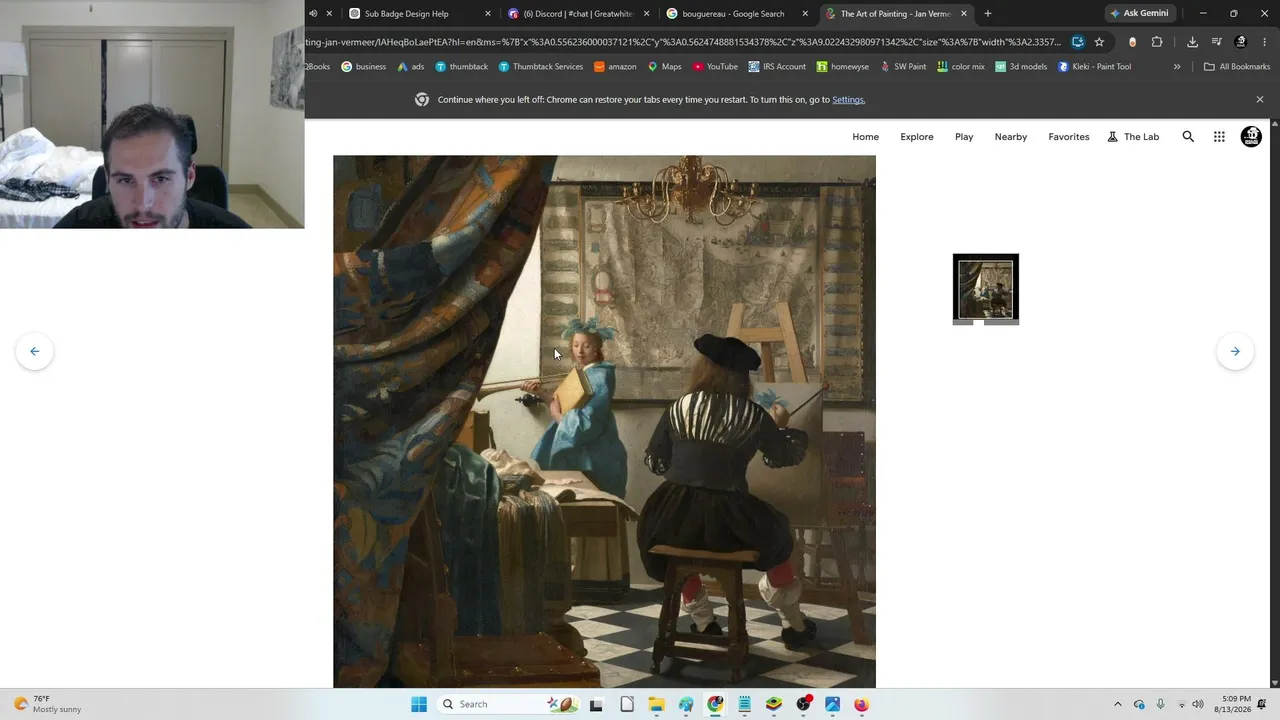Open the amazon bookmark
The image size is (1280, 720).
[x=615, y=67]
